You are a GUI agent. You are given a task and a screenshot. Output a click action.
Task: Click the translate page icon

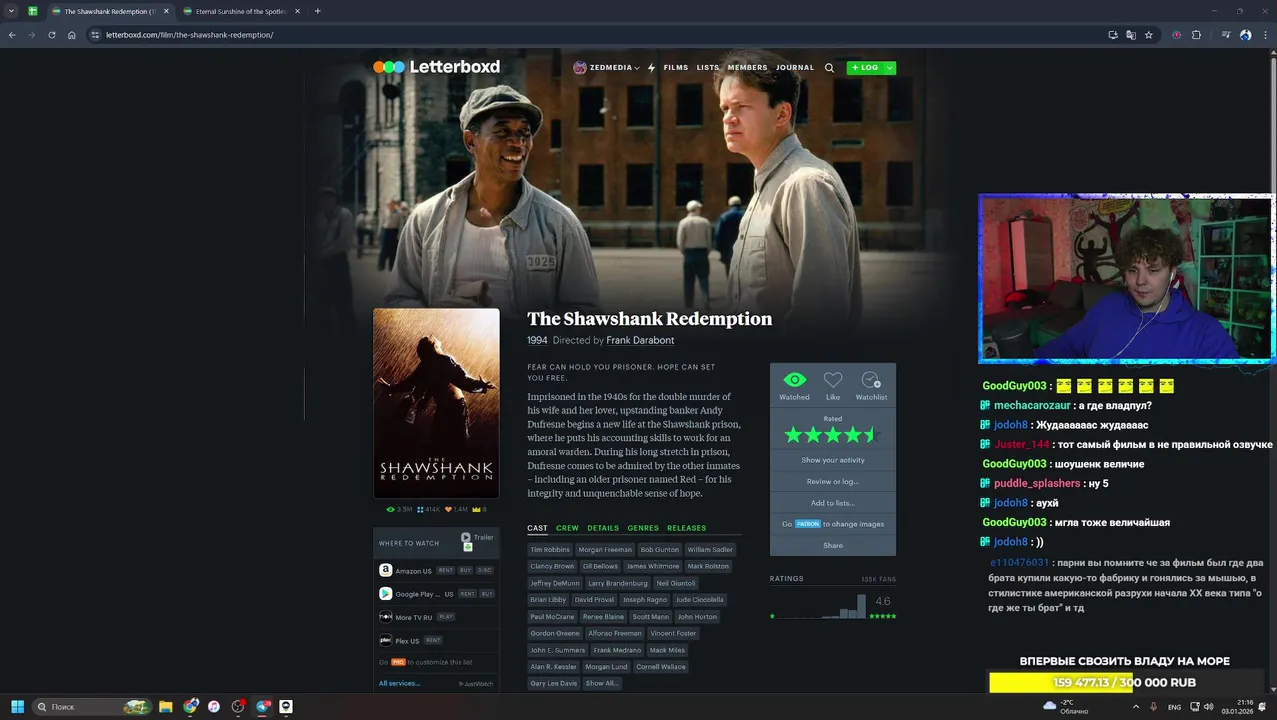coord(1131,35)
